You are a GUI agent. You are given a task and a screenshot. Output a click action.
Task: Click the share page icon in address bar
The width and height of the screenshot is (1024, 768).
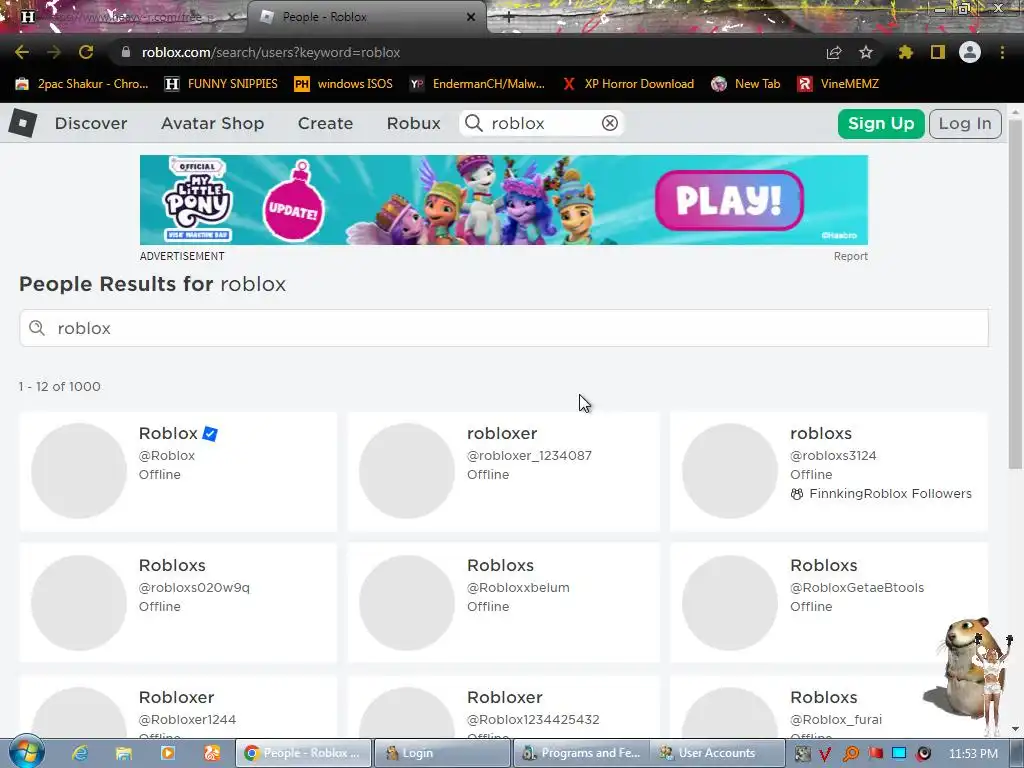[x=834, y=52]
